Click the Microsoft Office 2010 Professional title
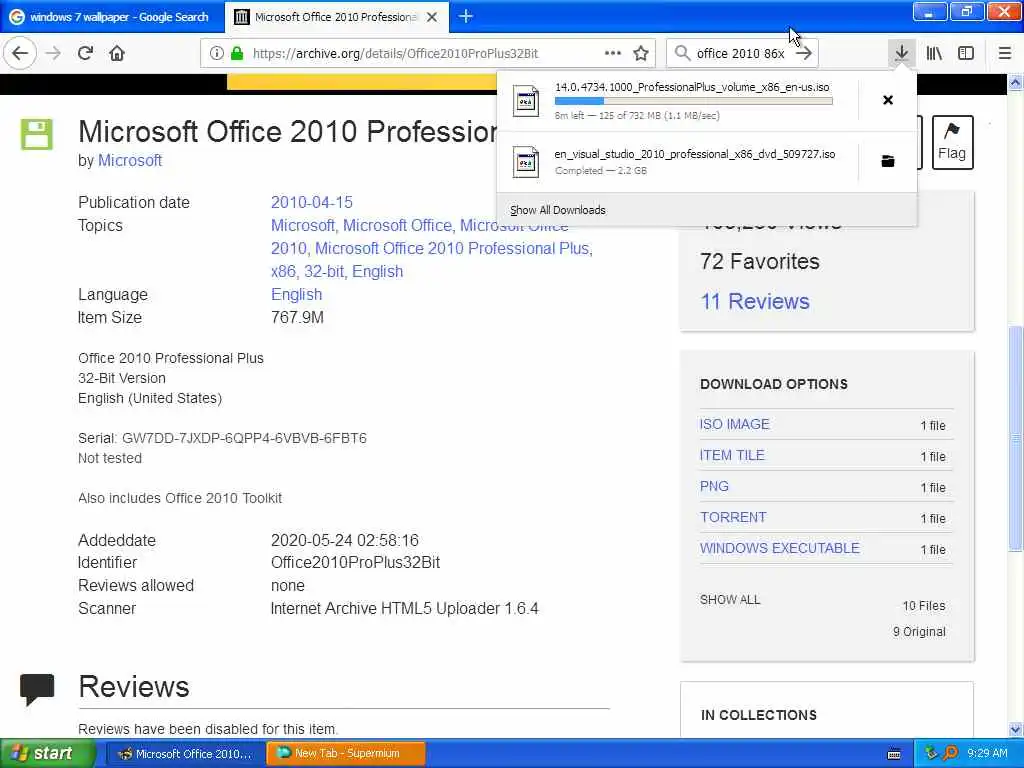 coord(287,132)
